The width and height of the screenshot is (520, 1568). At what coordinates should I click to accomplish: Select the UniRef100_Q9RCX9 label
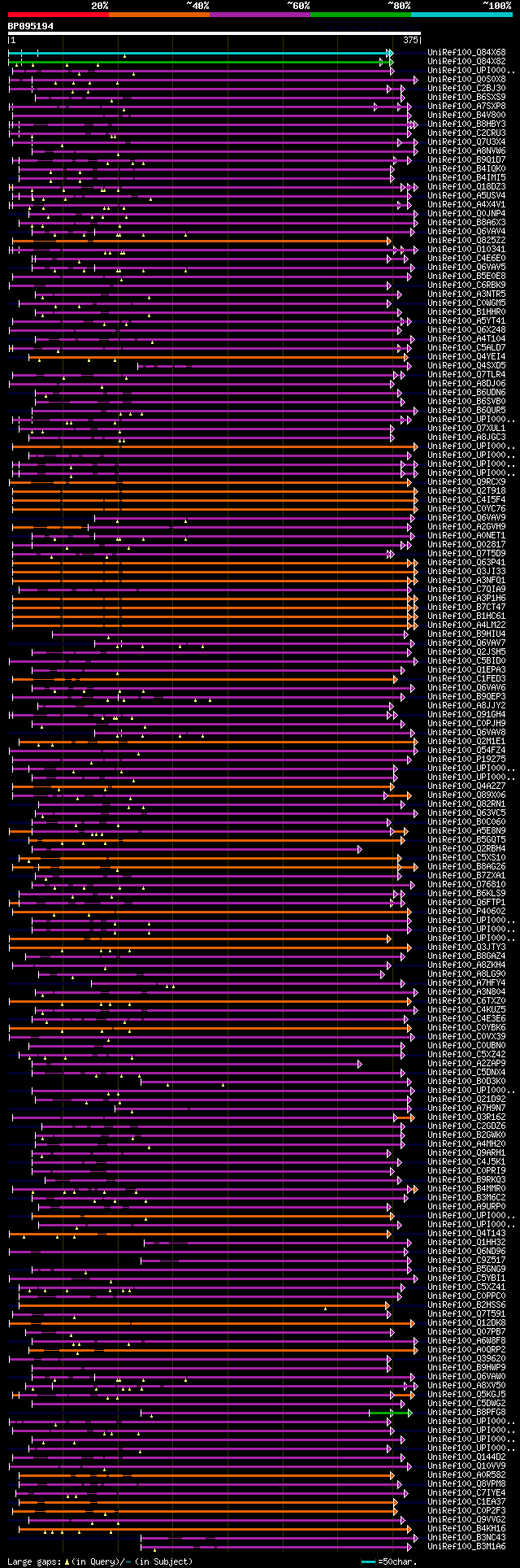click(x=466, y=482)
